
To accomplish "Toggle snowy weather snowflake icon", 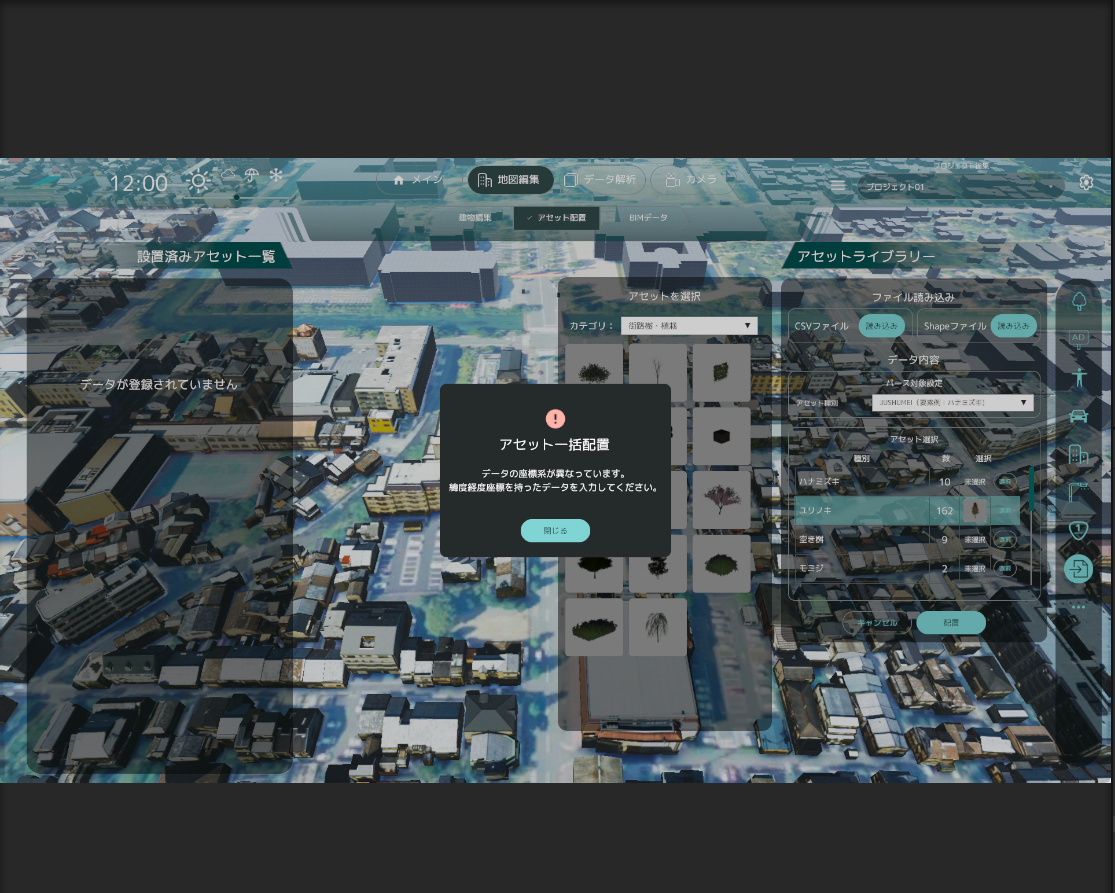I will [x=276, y=176].
